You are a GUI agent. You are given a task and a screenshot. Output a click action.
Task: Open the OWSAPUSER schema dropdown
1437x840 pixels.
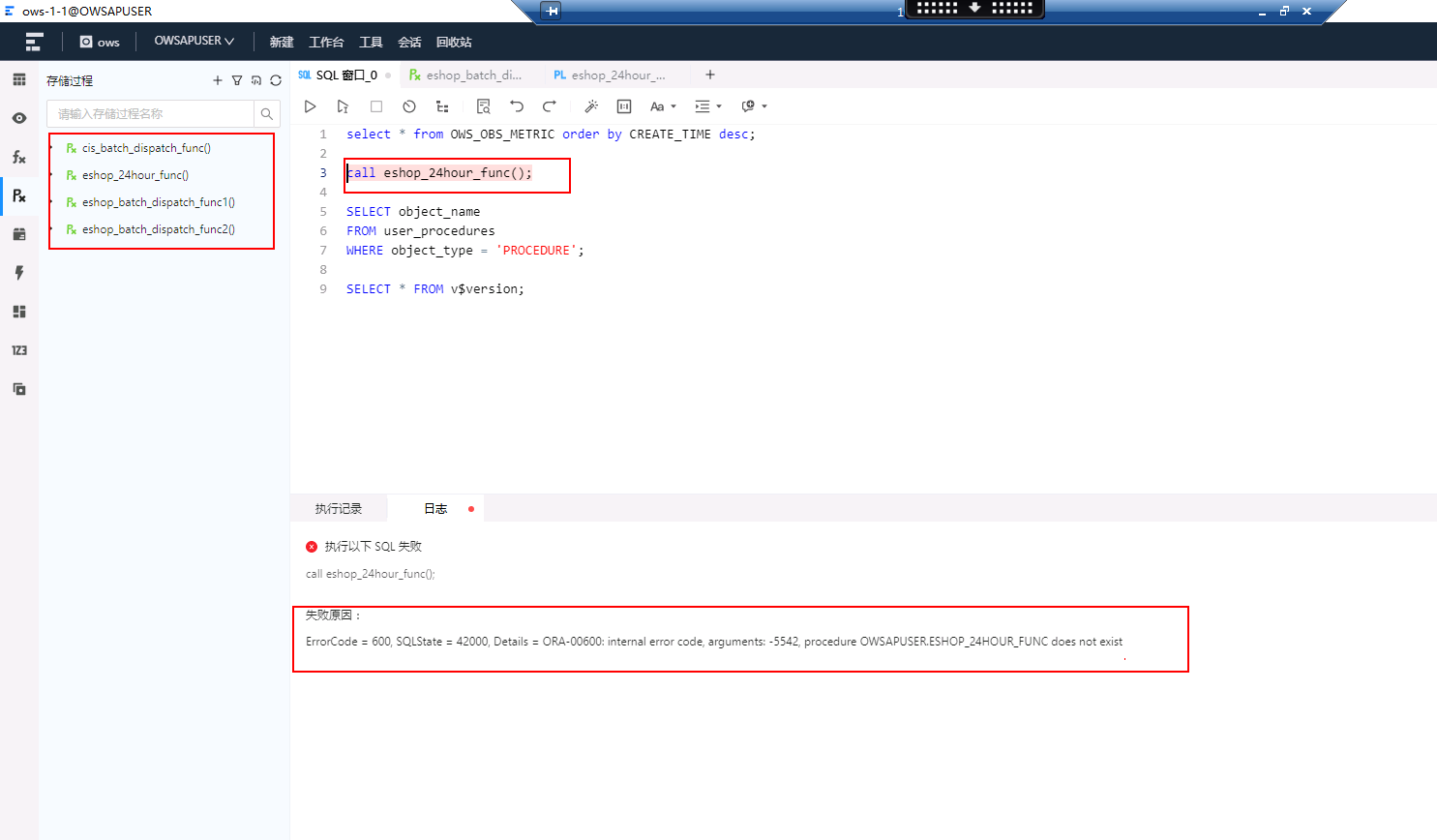(x=194, y=41)
